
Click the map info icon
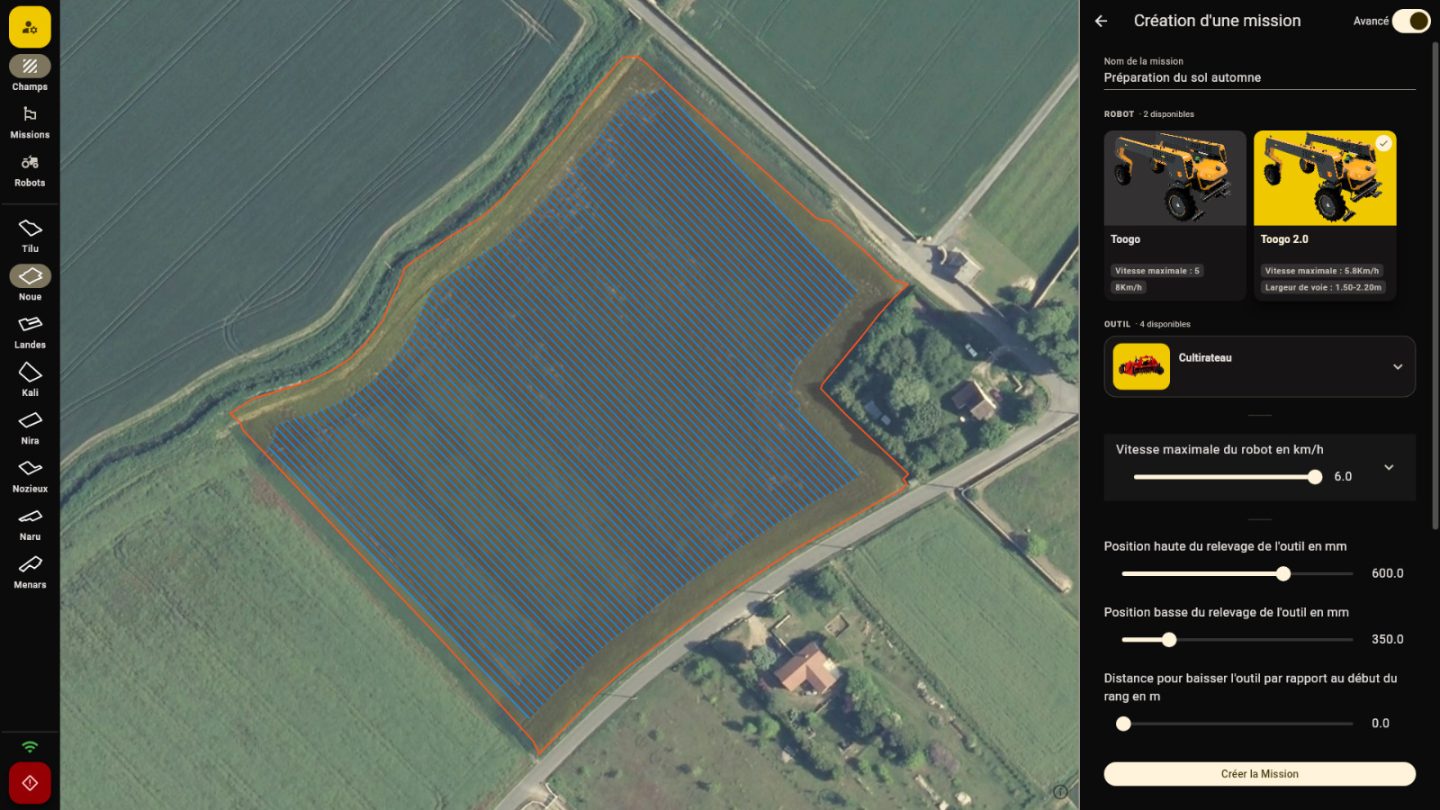pos(1061,791)
